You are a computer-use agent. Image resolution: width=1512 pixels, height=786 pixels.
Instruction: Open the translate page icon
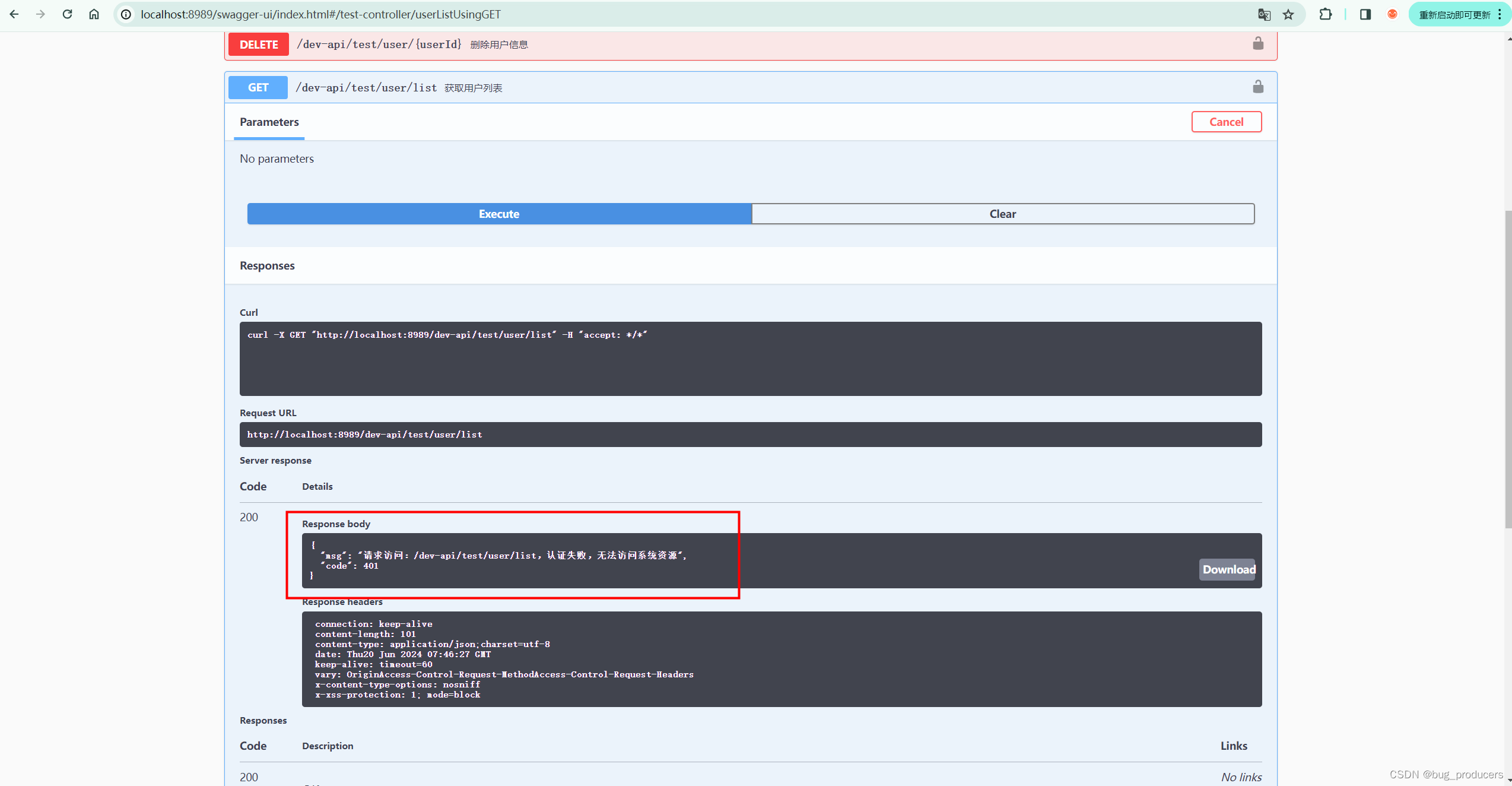pos(1264,14)
